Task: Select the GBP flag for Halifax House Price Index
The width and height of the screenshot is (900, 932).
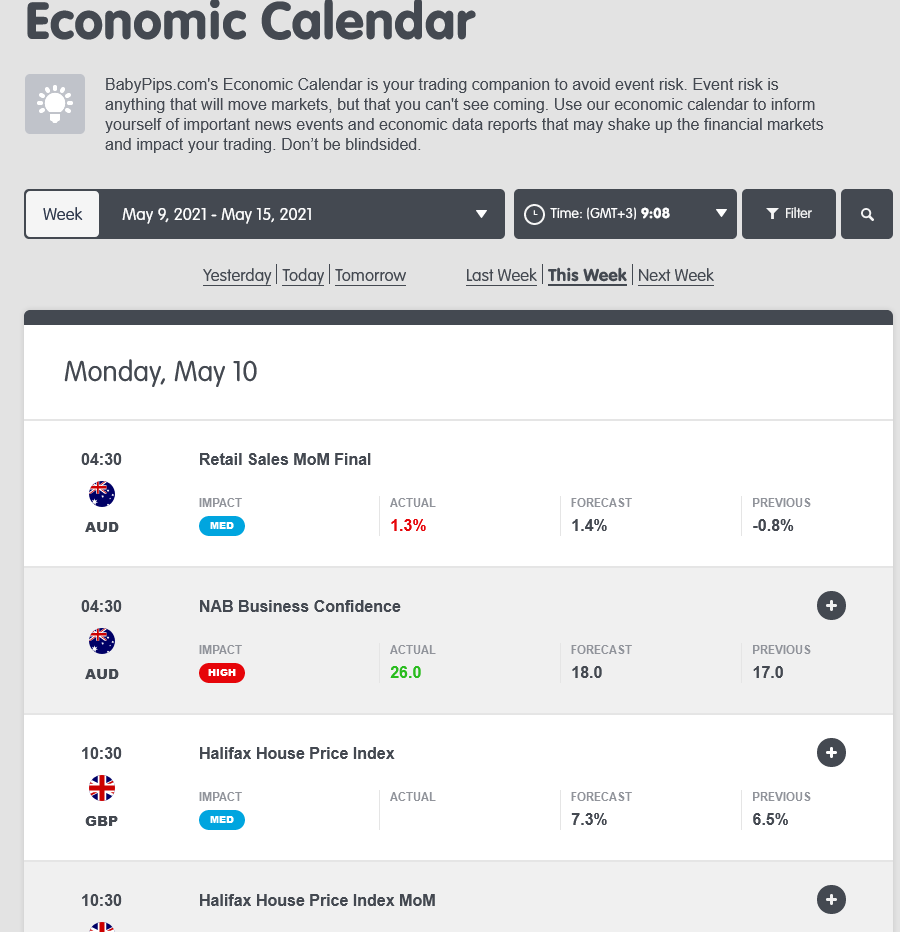Action: 101,787
